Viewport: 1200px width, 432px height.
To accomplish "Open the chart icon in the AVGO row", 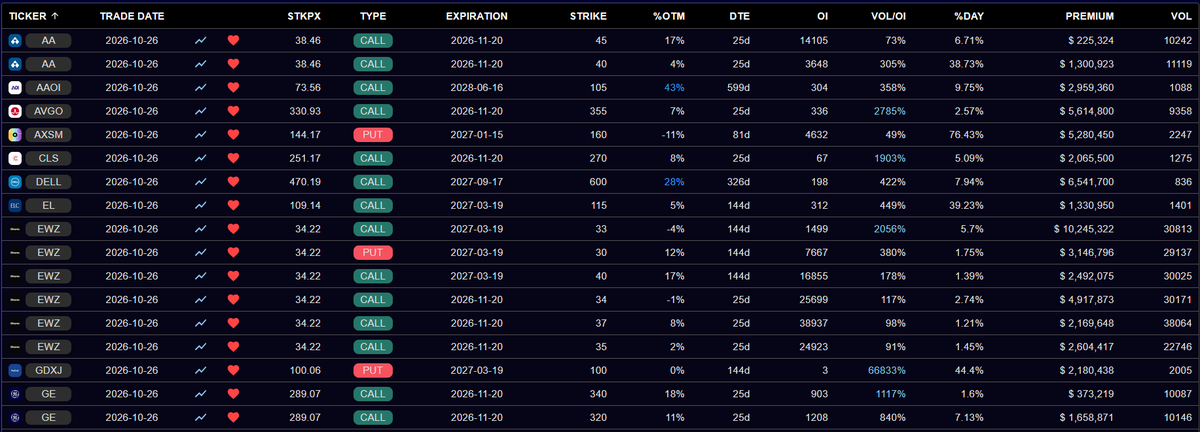I will [x=203, y=111].
